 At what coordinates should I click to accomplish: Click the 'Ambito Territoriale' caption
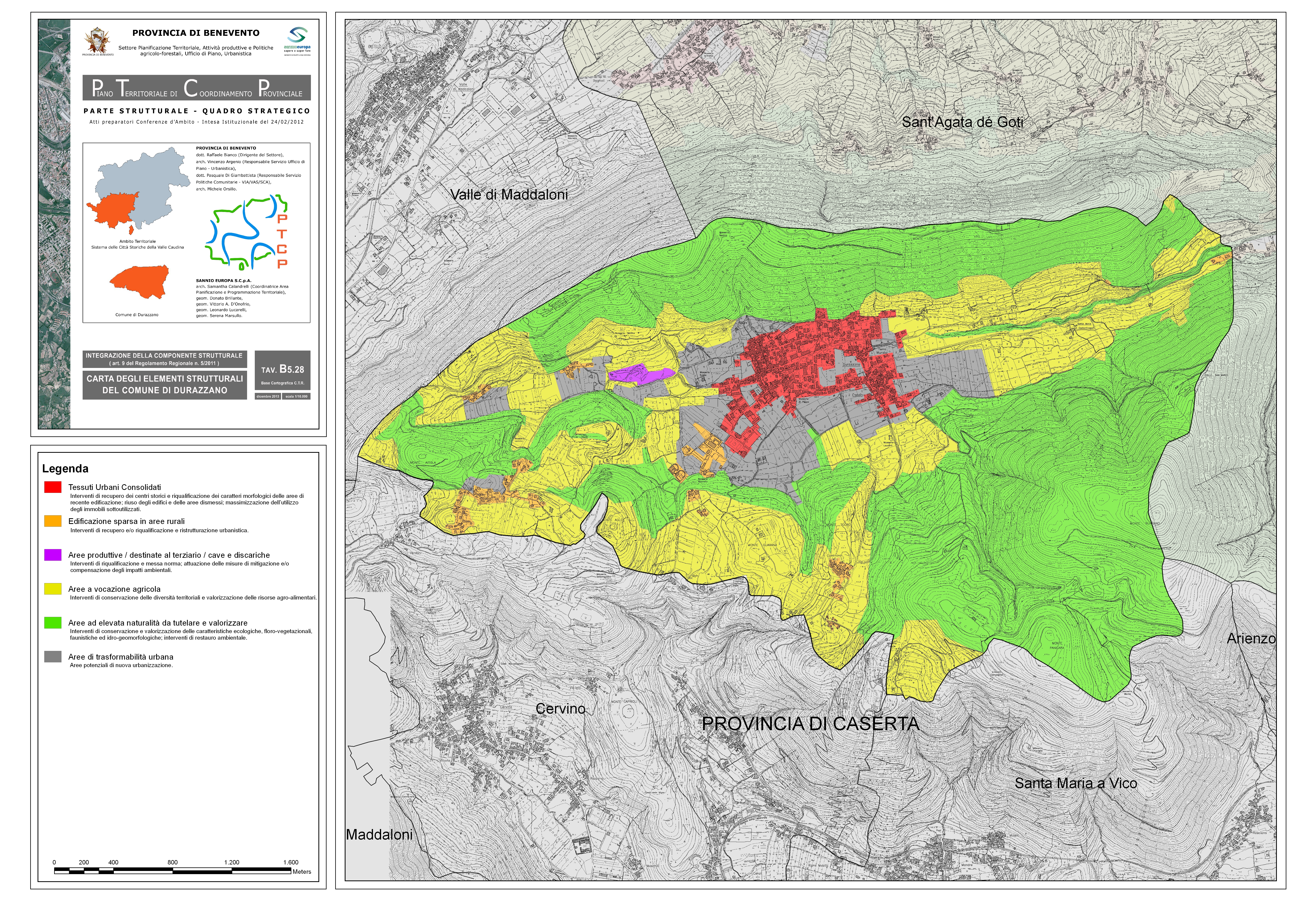tap(138, 241)
